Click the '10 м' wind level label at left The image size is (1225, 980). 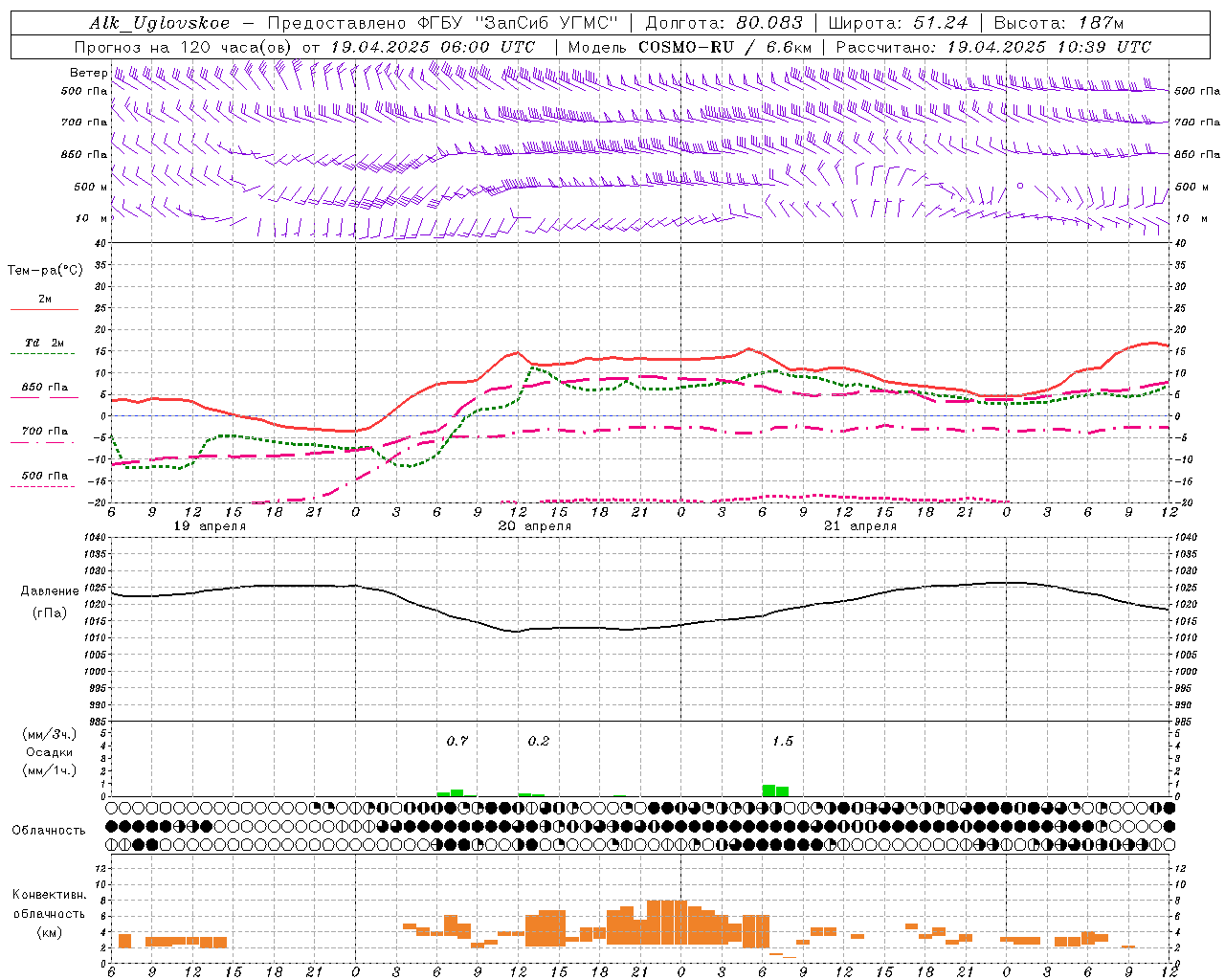[x=91, y=218]
